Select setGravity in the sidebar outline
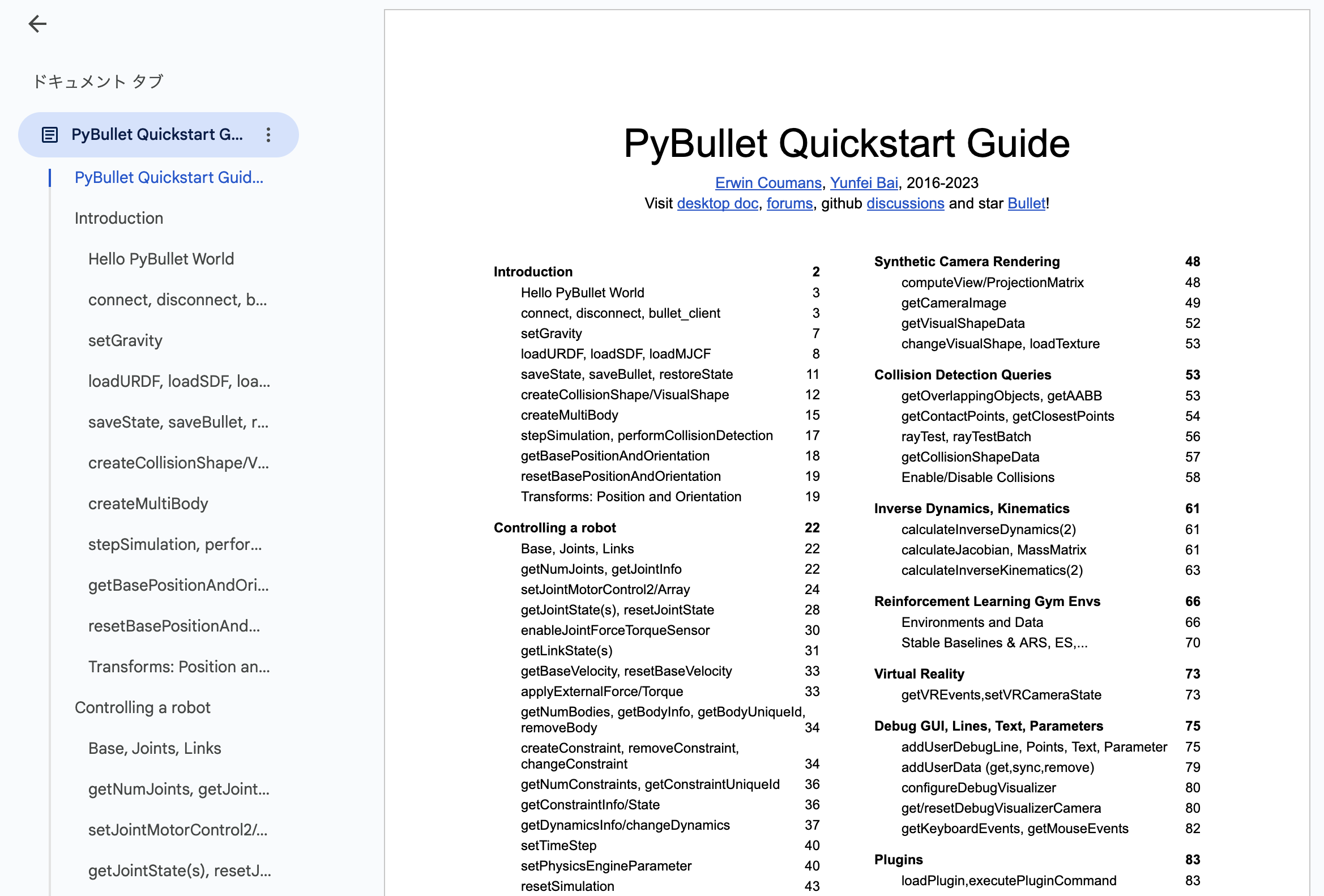 pos(125,340)
